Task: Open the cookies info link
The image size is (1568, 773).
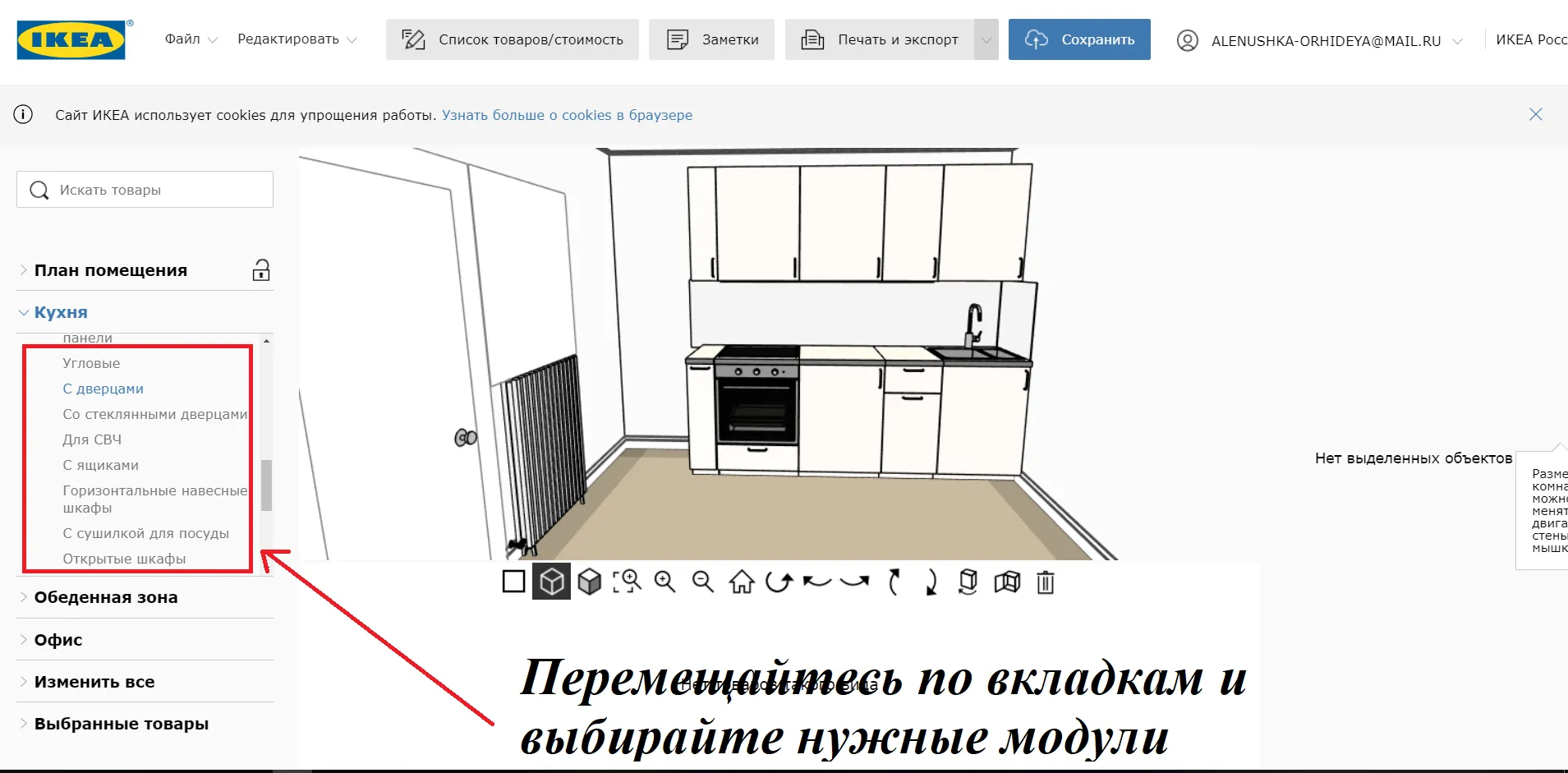Action: click(x=567, y=115)
